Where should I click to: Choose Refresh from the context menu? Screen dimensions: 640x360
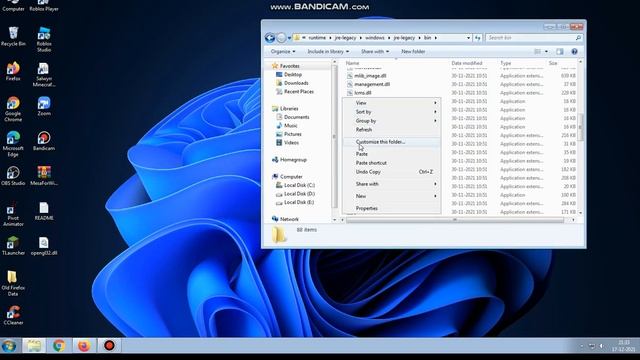click(x=391, y=130)
